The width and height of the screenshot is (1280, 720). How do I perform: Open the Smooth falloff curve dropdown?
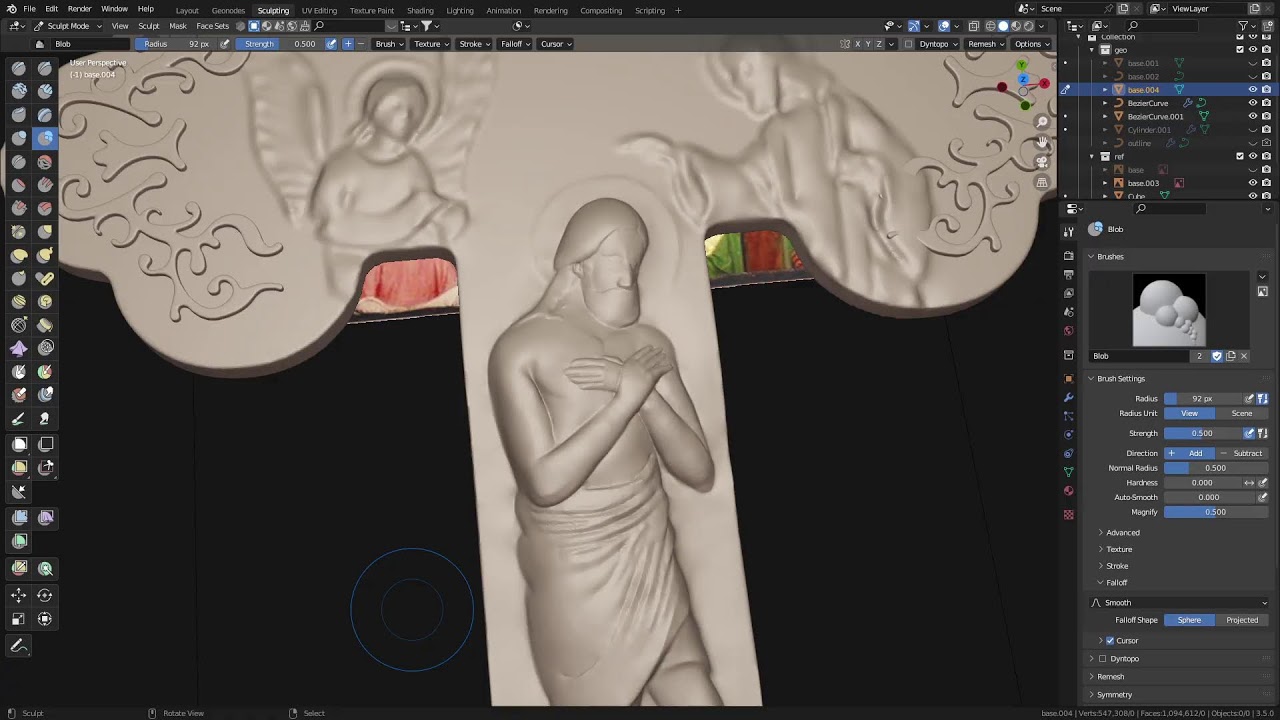pos(1179,603)
